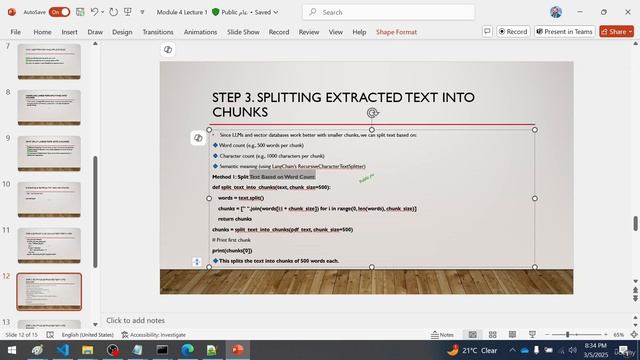640x360 pixels.
Task: Expand the Share button dropdown arrow
Action: 631,31
